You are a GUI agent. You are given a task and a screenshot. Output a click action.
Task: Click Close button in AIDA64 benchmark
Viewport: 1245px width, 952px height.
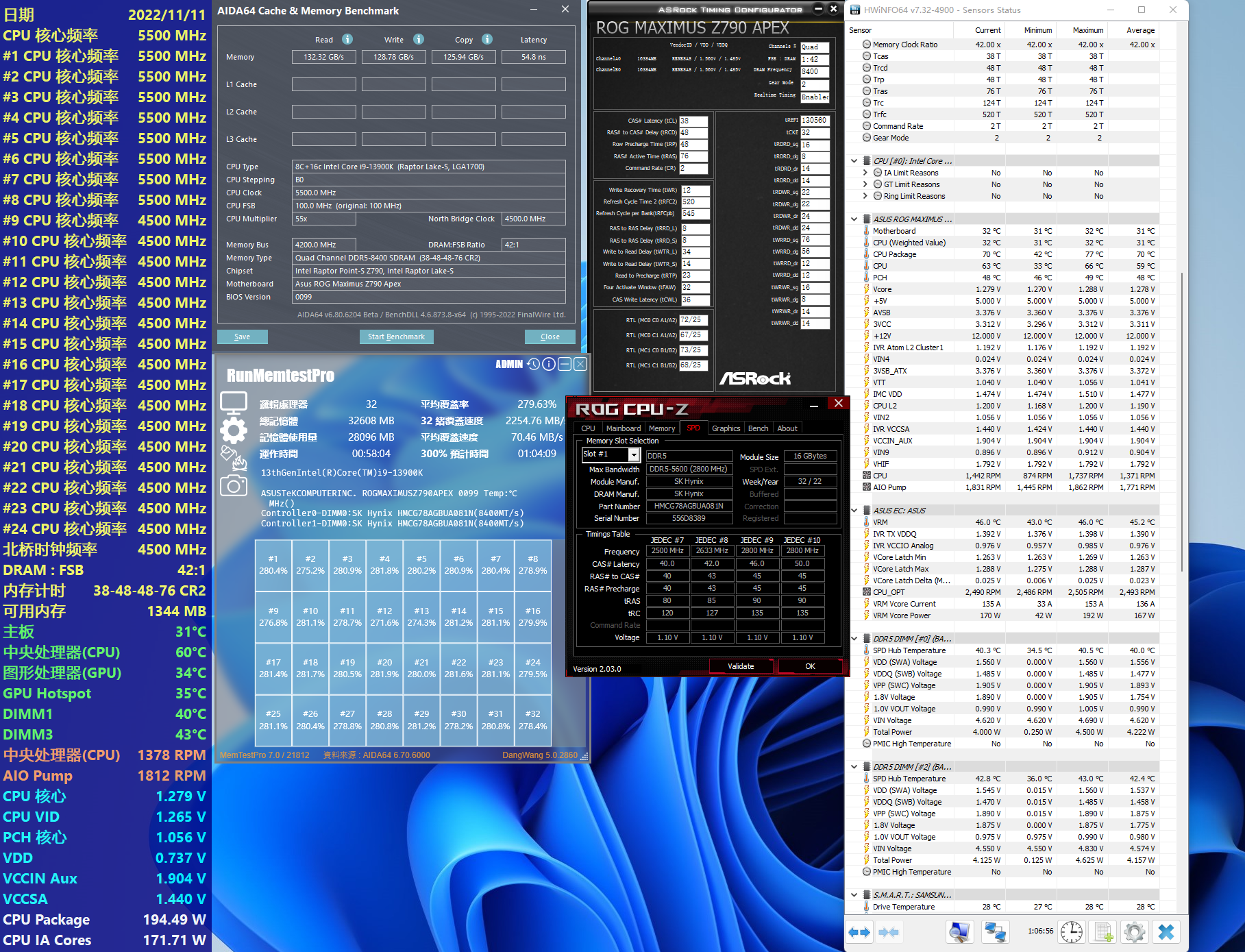tap(550, 337)
